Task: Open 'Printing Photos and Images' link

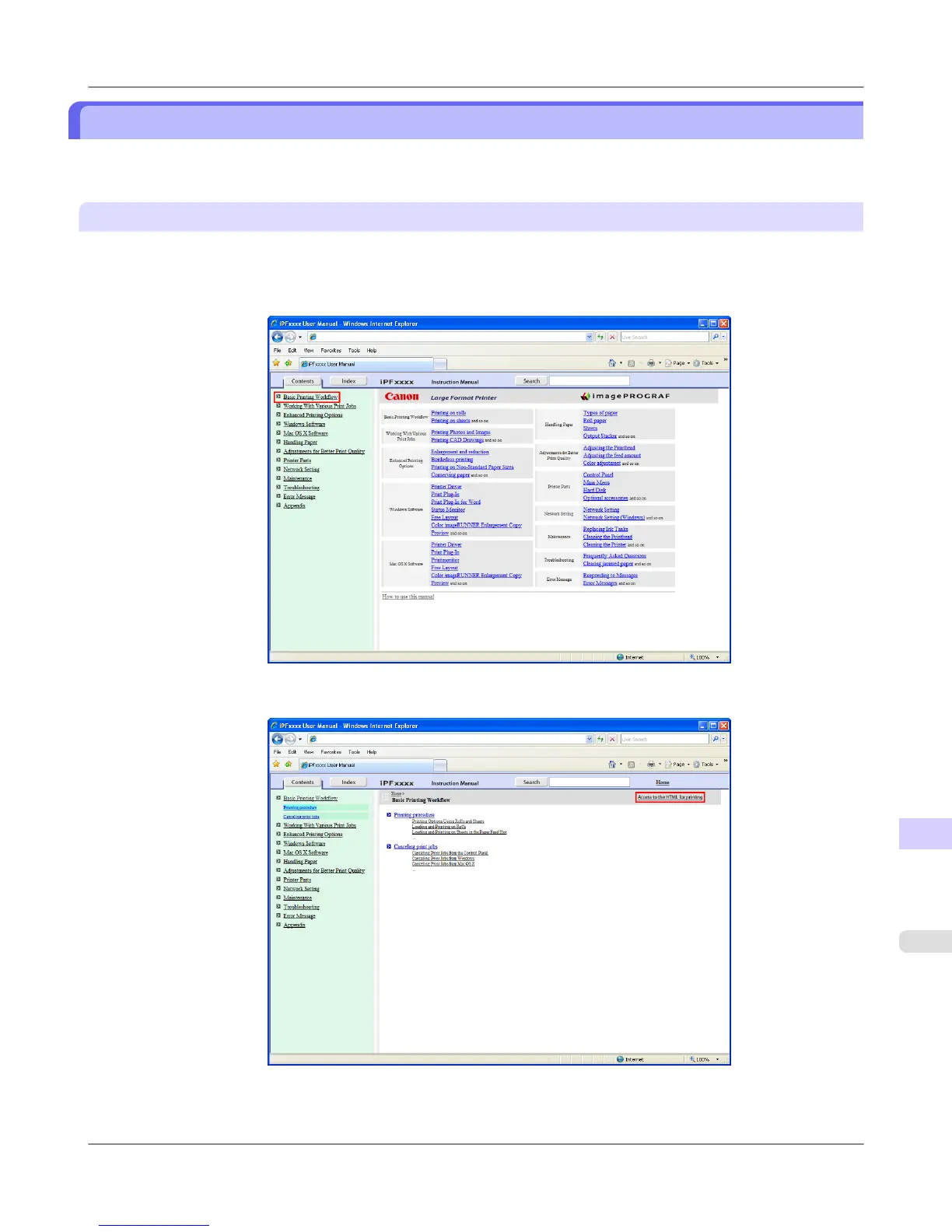Action: pos(460,432)
